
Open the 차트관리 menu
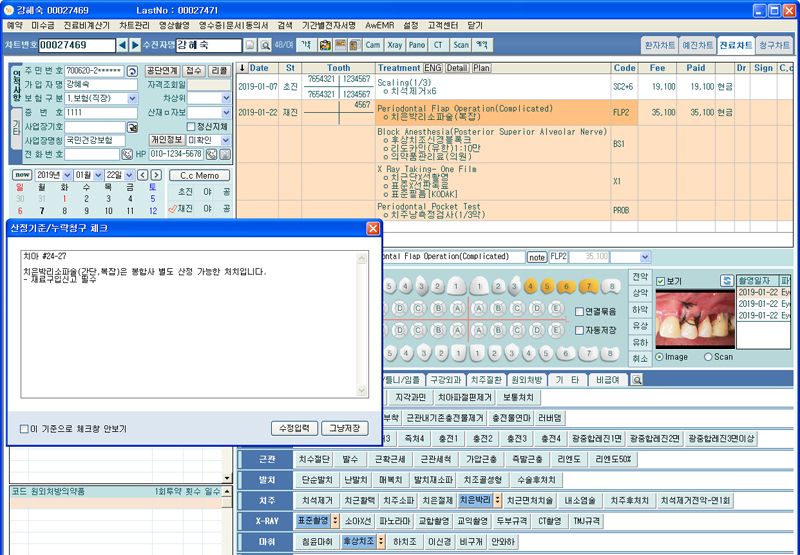click(x=135, y=23)
